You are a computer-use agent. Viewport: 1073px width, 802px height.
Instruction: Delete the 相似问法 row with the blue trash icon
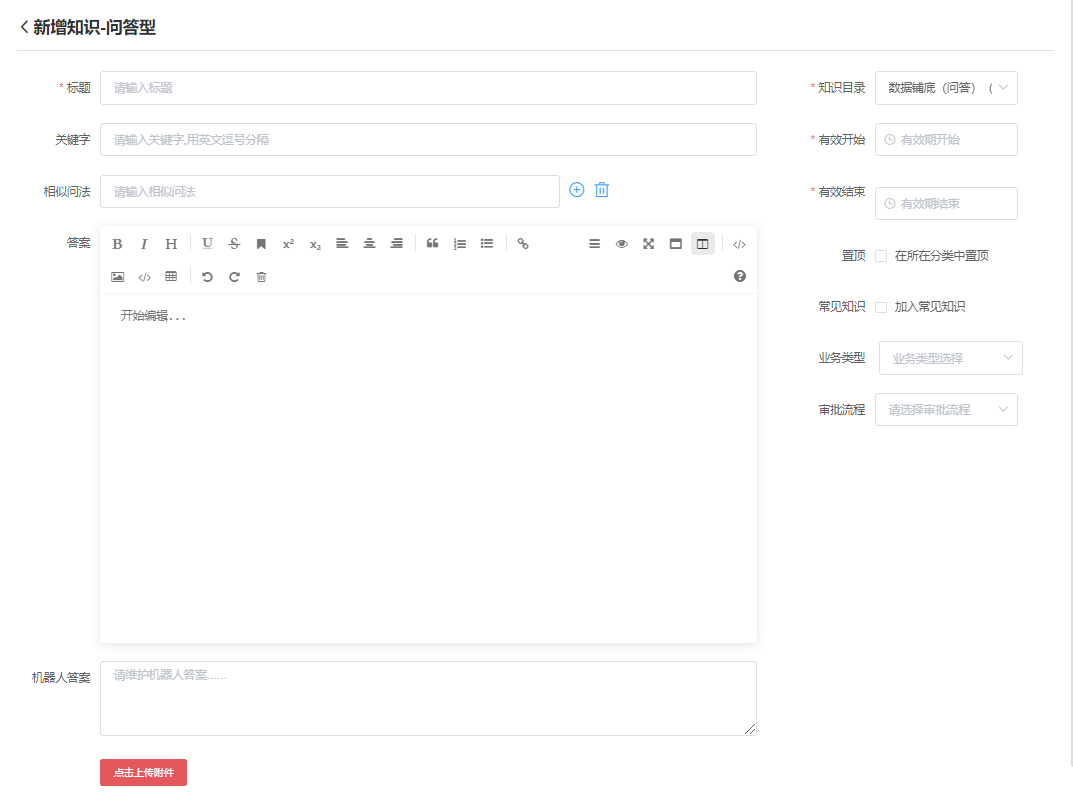click(x=602, y=190)
